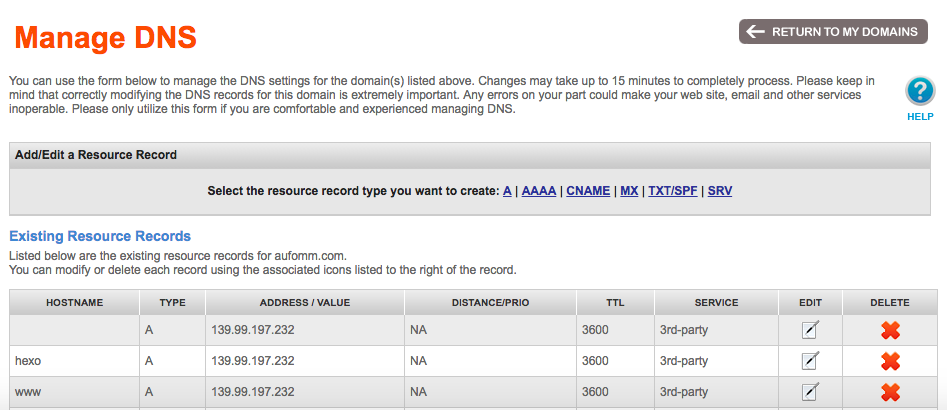Create a new AAAA record
Image resolution: width=947 pixels, height=410 pixels.
click(538, 190)
